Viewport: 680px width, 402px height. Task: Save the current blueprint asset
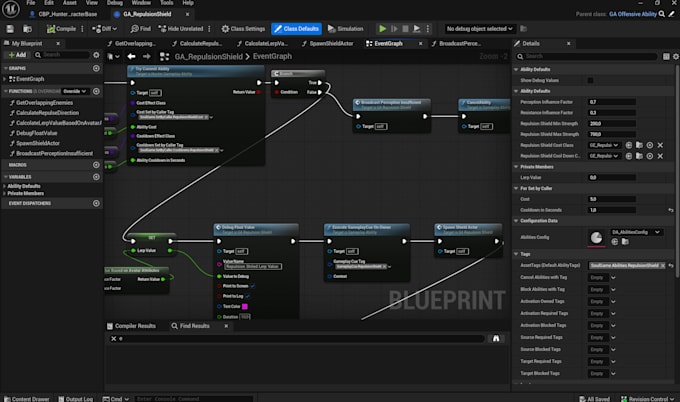coord(10,29)
